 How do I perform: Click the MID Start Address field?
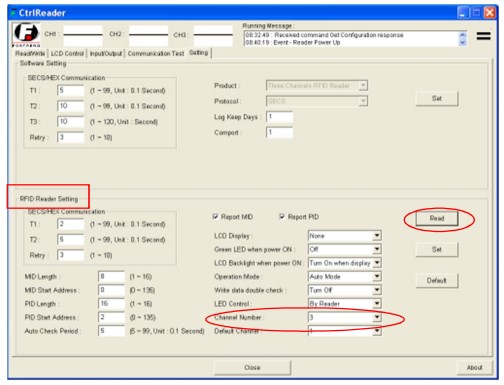coord(111,290)
